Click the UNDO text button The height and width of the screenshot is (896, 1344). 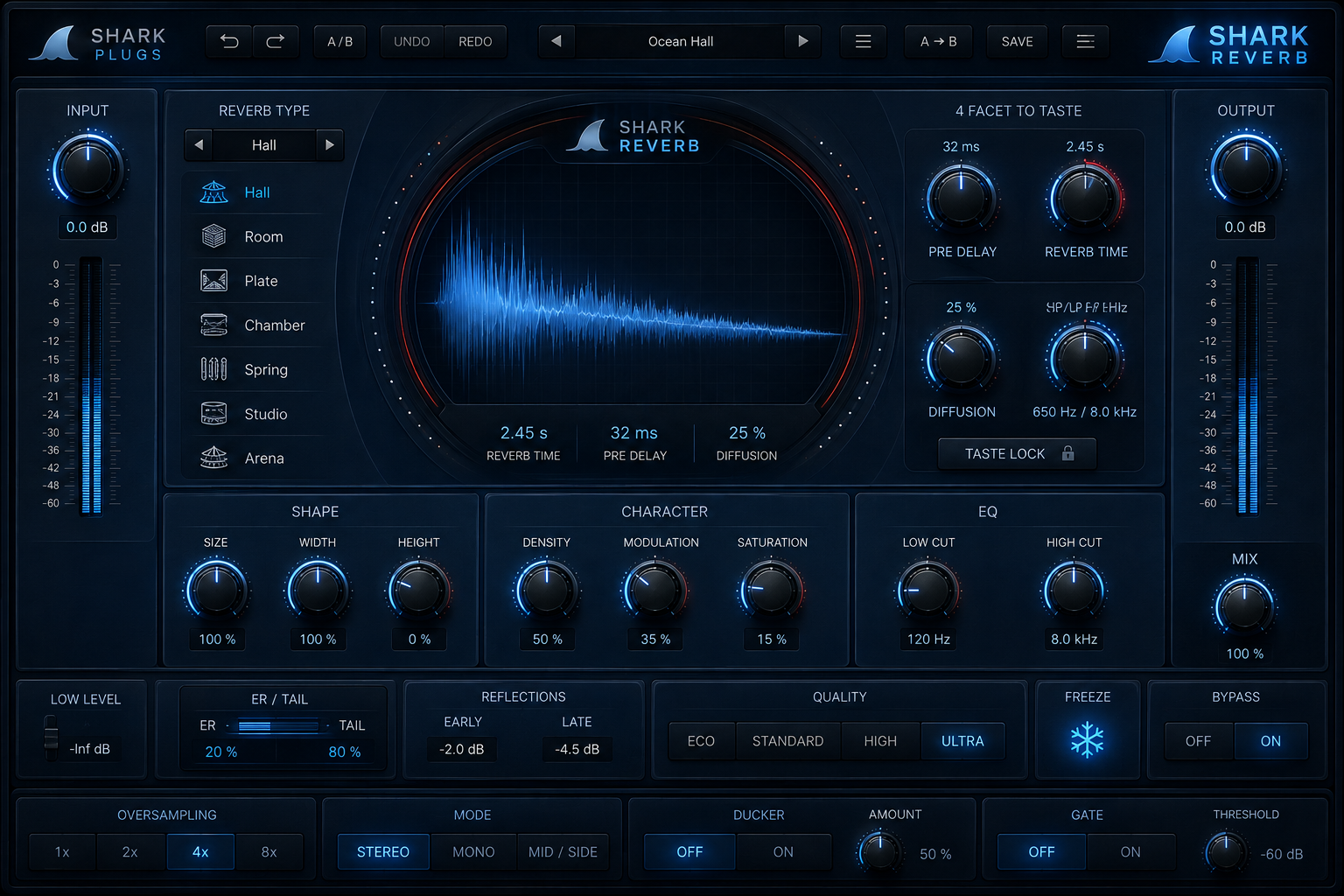click(x=412, y=41)
